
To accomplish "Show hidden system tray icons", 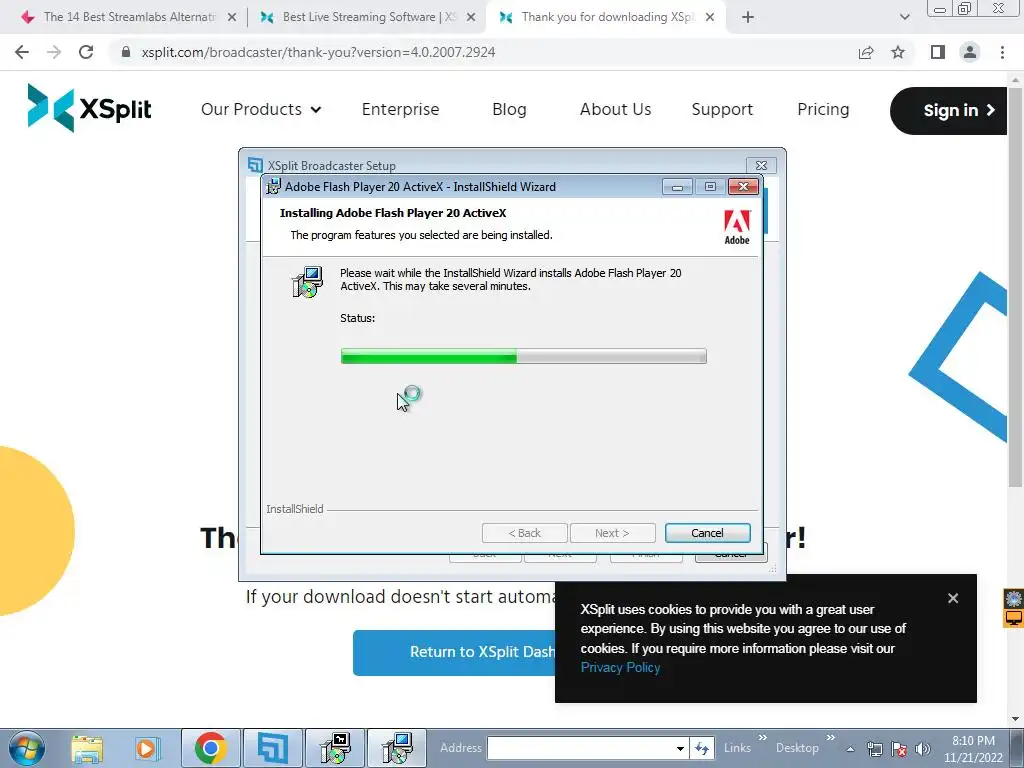I will [850, 749].
